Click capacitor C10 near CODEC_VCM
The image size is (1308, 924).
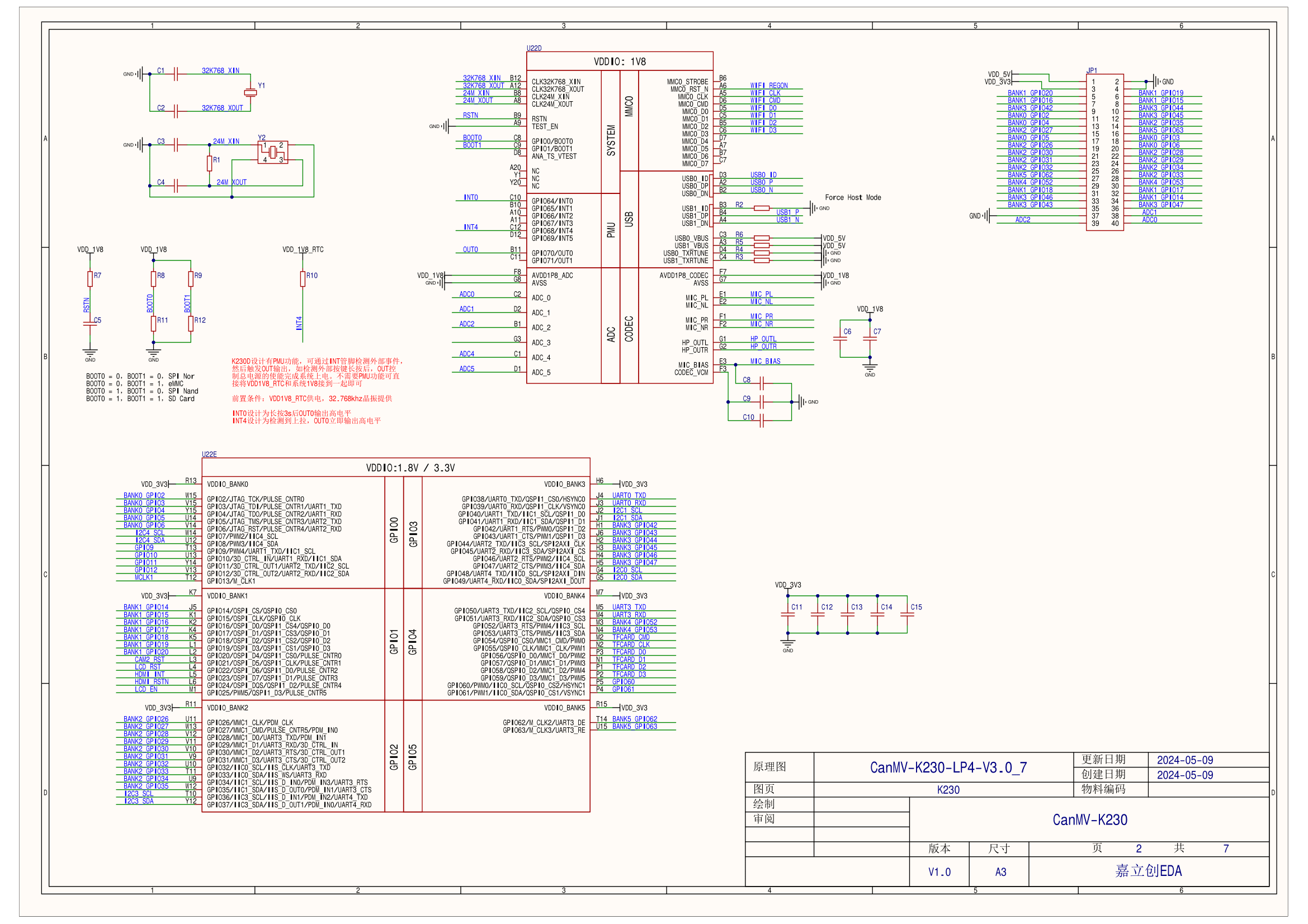762,421
